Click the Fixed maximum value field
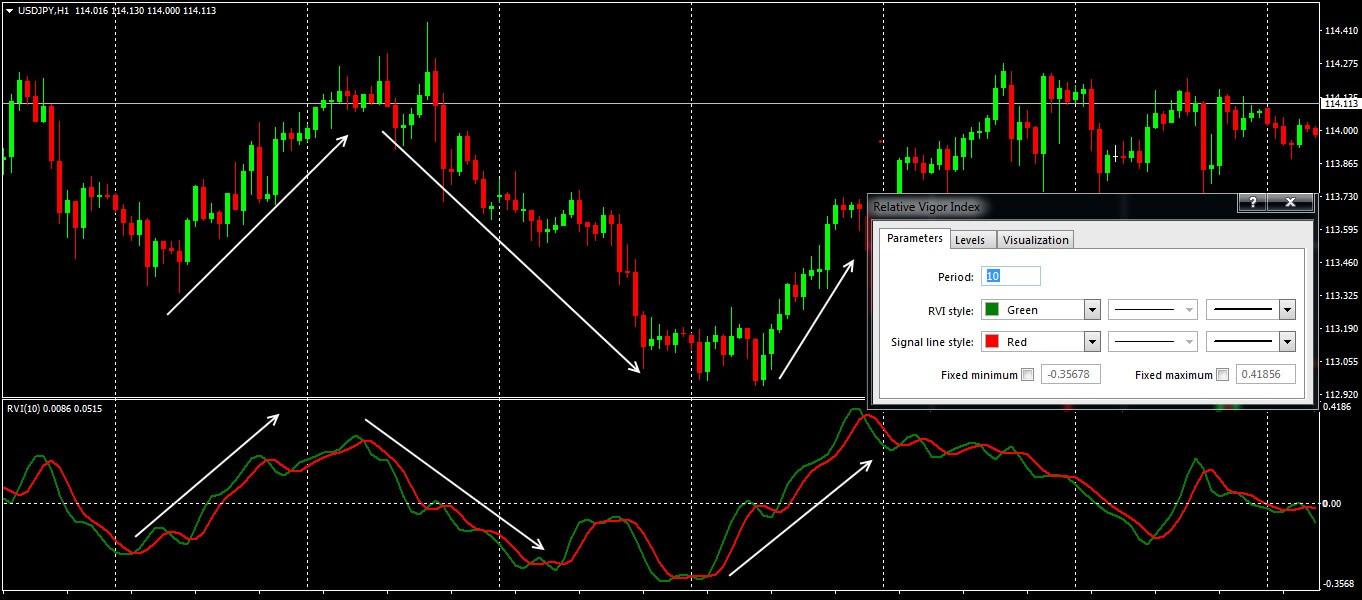1362x600 pixels. tap(1265, 375)
